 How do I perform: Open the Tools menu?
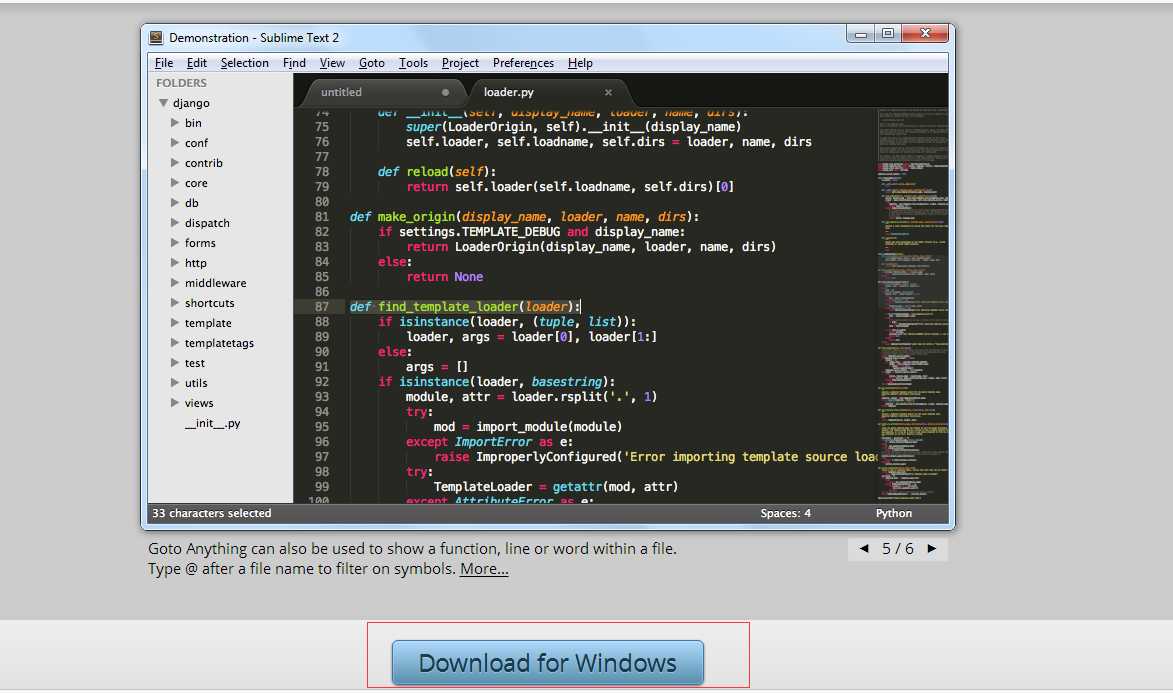[413, 63]
